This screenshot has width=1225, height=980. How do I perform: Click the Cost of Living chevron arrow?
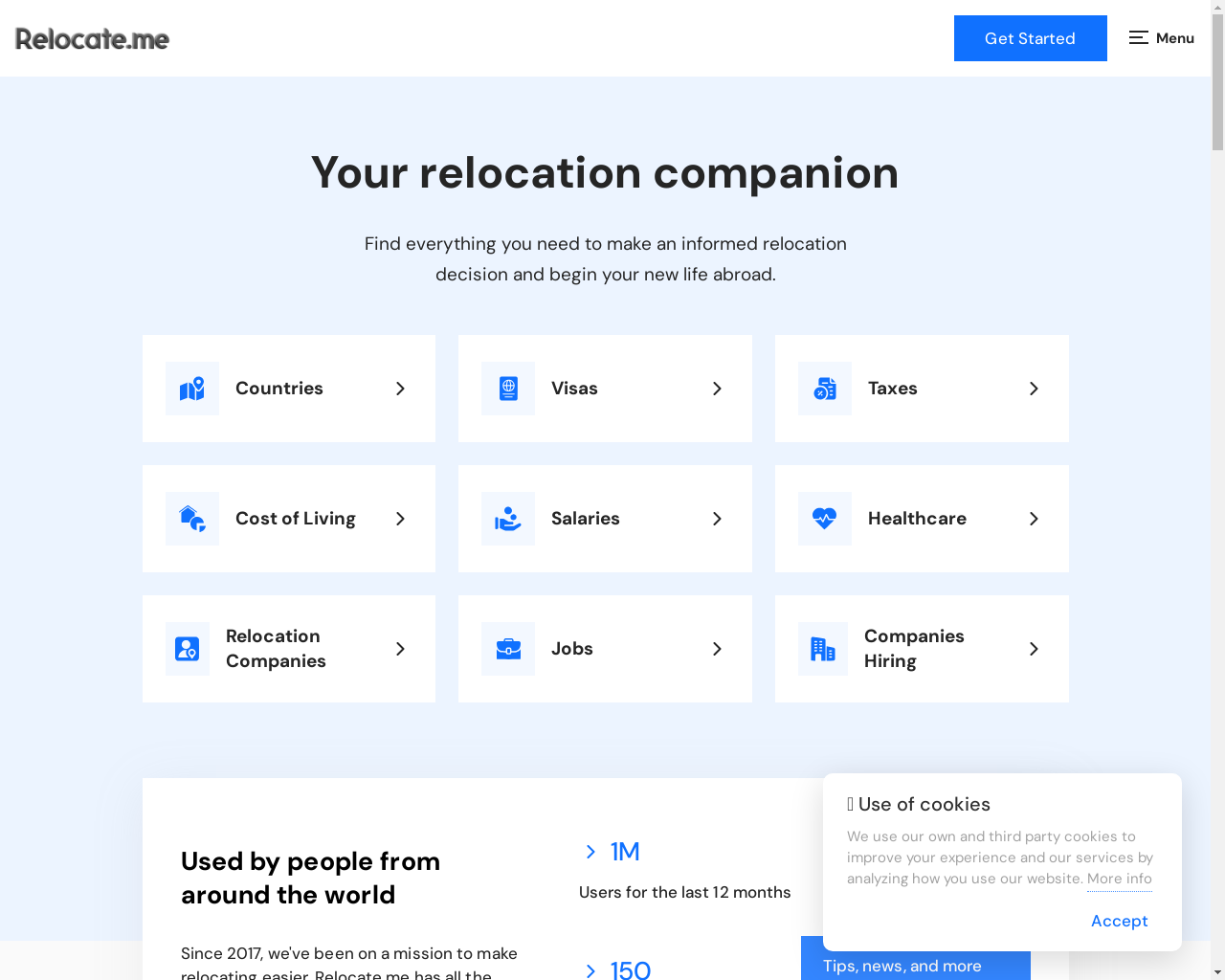coord(401,519)
